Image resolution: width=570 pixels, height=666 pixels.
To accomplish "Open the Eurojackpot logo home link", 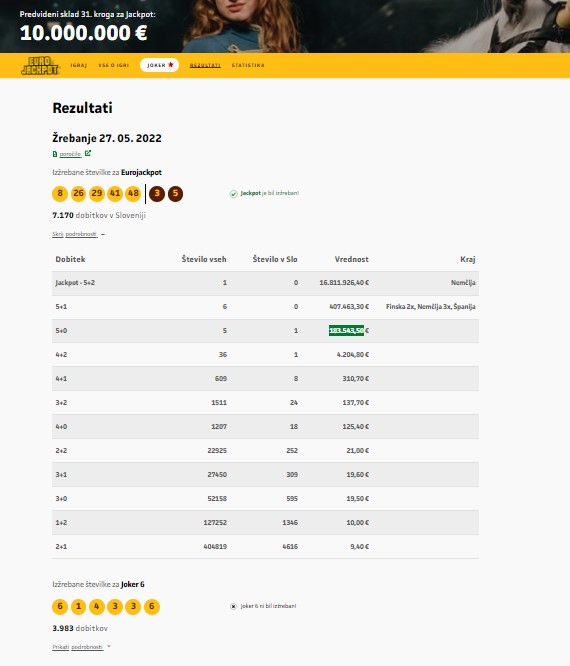I will point(40,65).
